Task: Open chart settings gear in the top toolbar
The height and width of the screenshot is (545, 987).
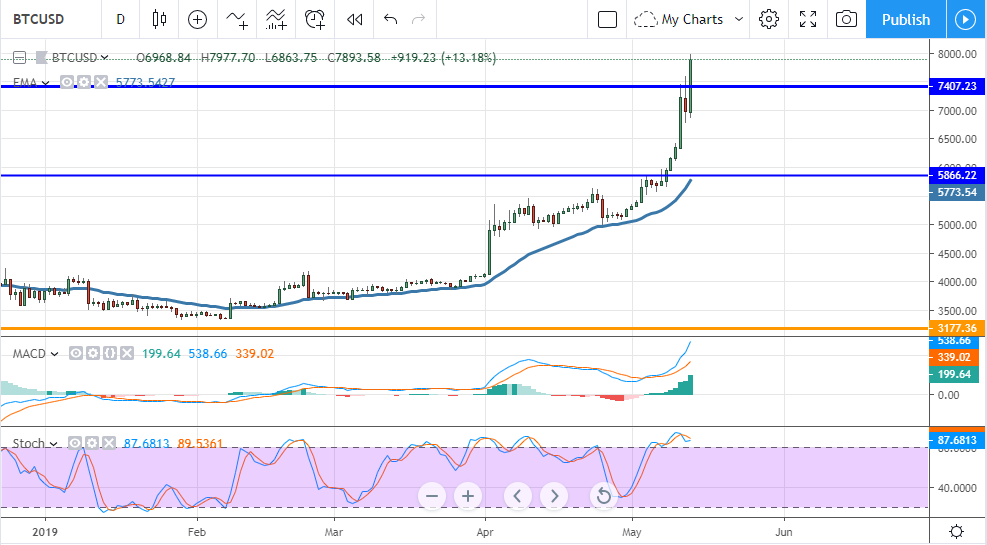Action: (x=769, y=20)
